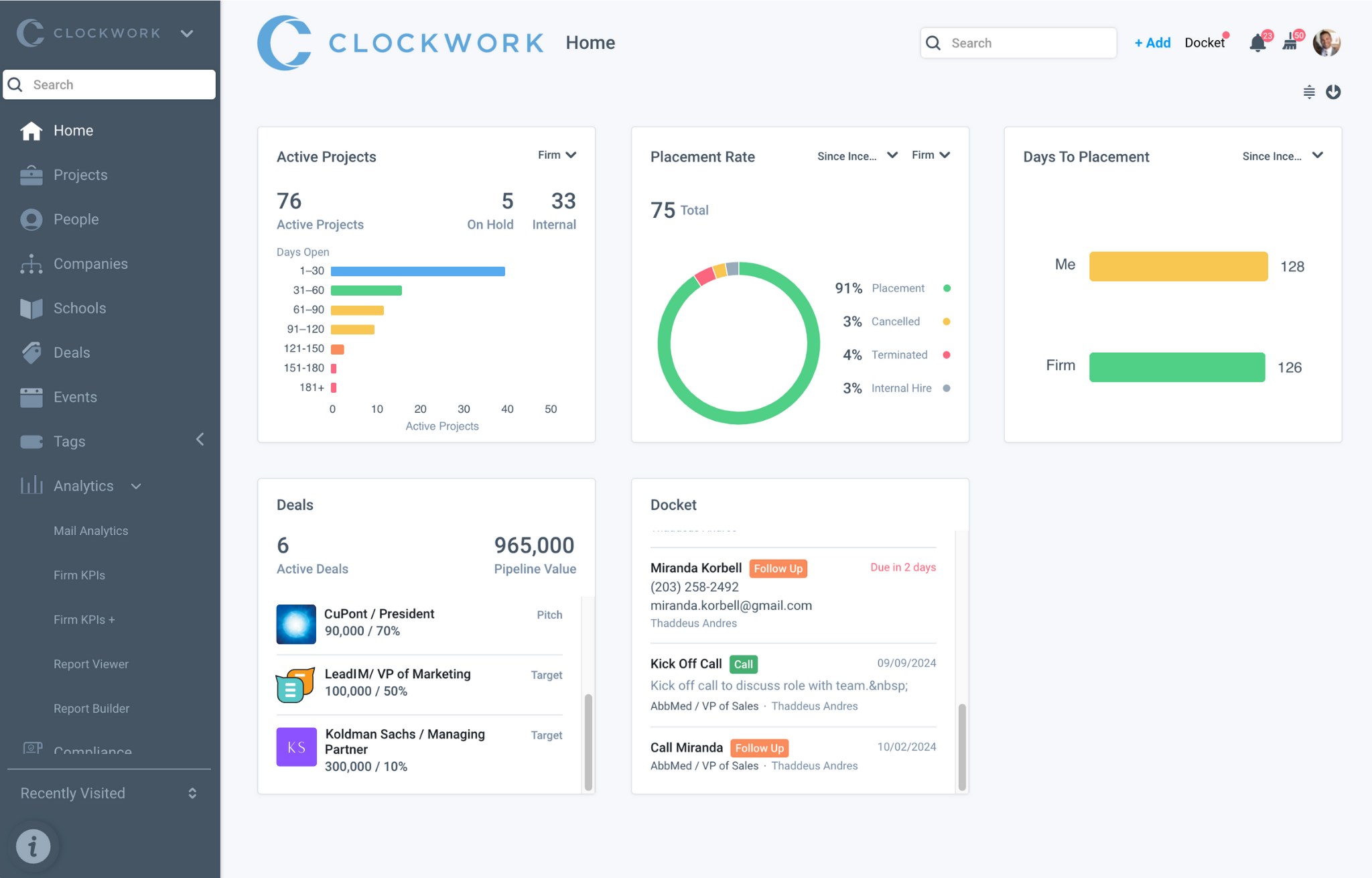
Task: Open the Deals section from the sidebar
Action: tap(71, 352)
